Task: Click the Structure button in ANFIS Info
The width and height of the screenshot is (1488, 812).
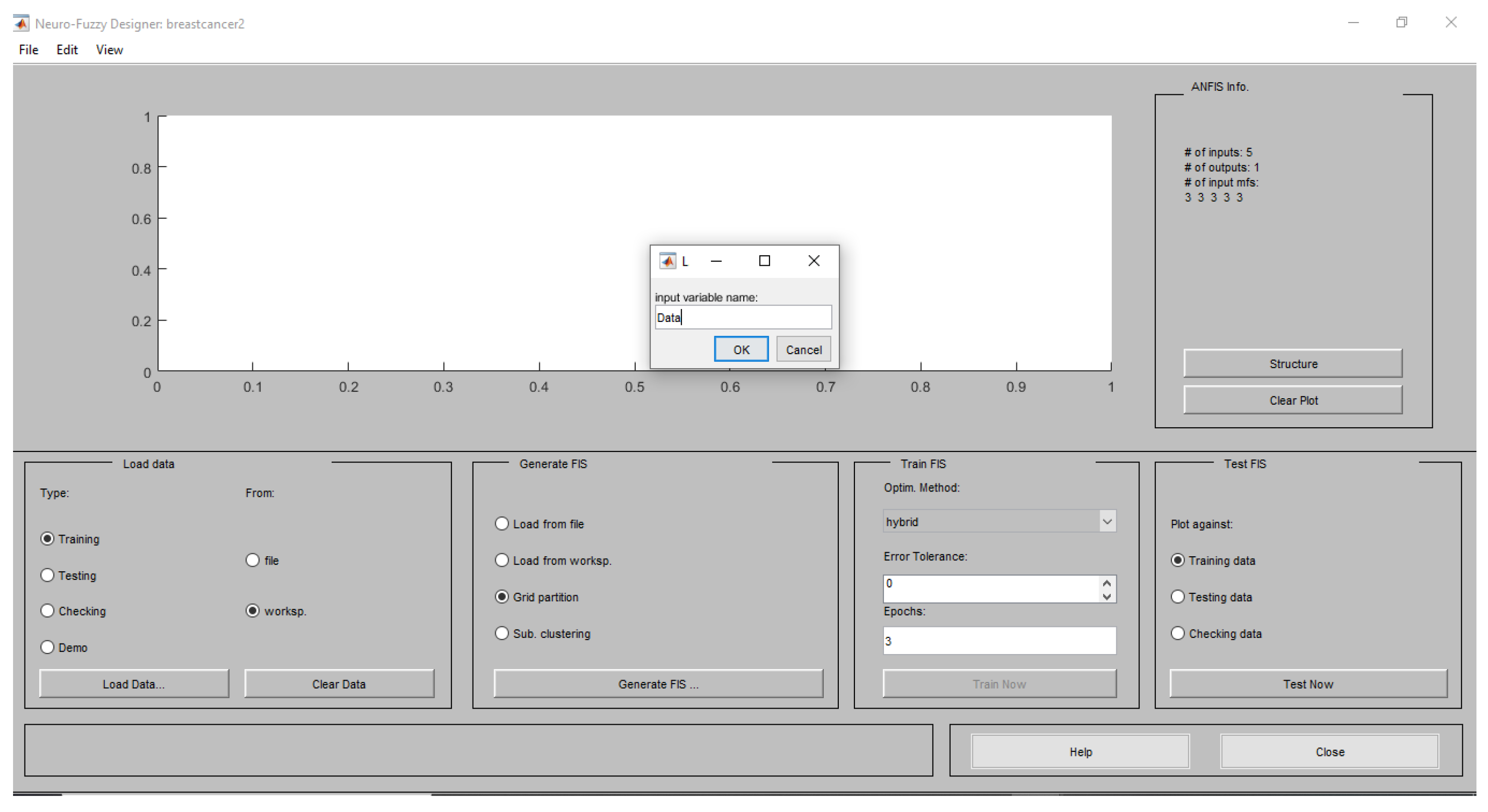Action: click(1293, 364)
